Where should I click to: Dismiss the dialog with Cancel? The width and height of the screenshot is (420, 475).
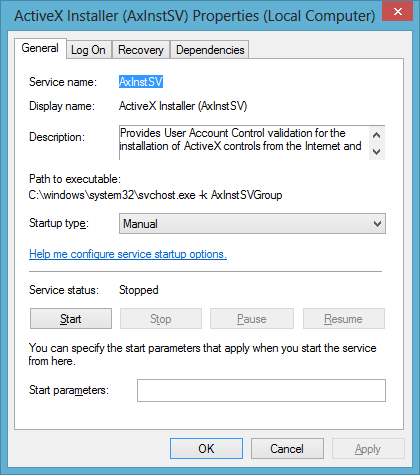coord(287,449)
